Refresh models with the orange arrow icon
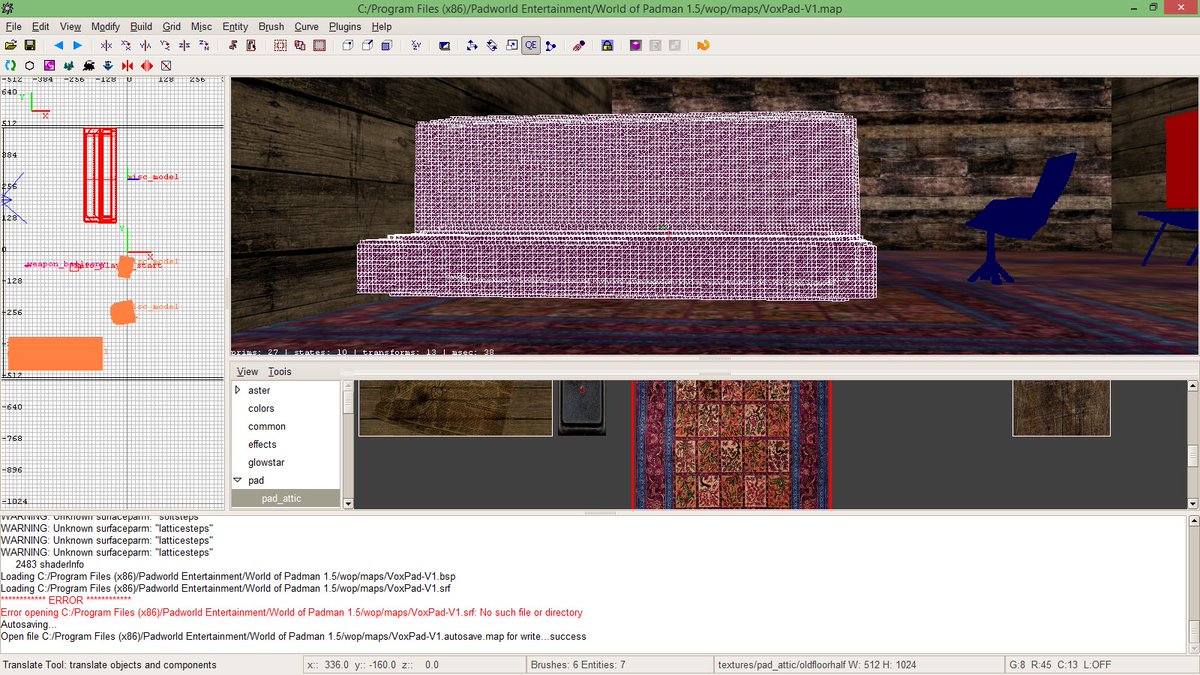This screenshot has height=675, width=1200. pos(703,45)
